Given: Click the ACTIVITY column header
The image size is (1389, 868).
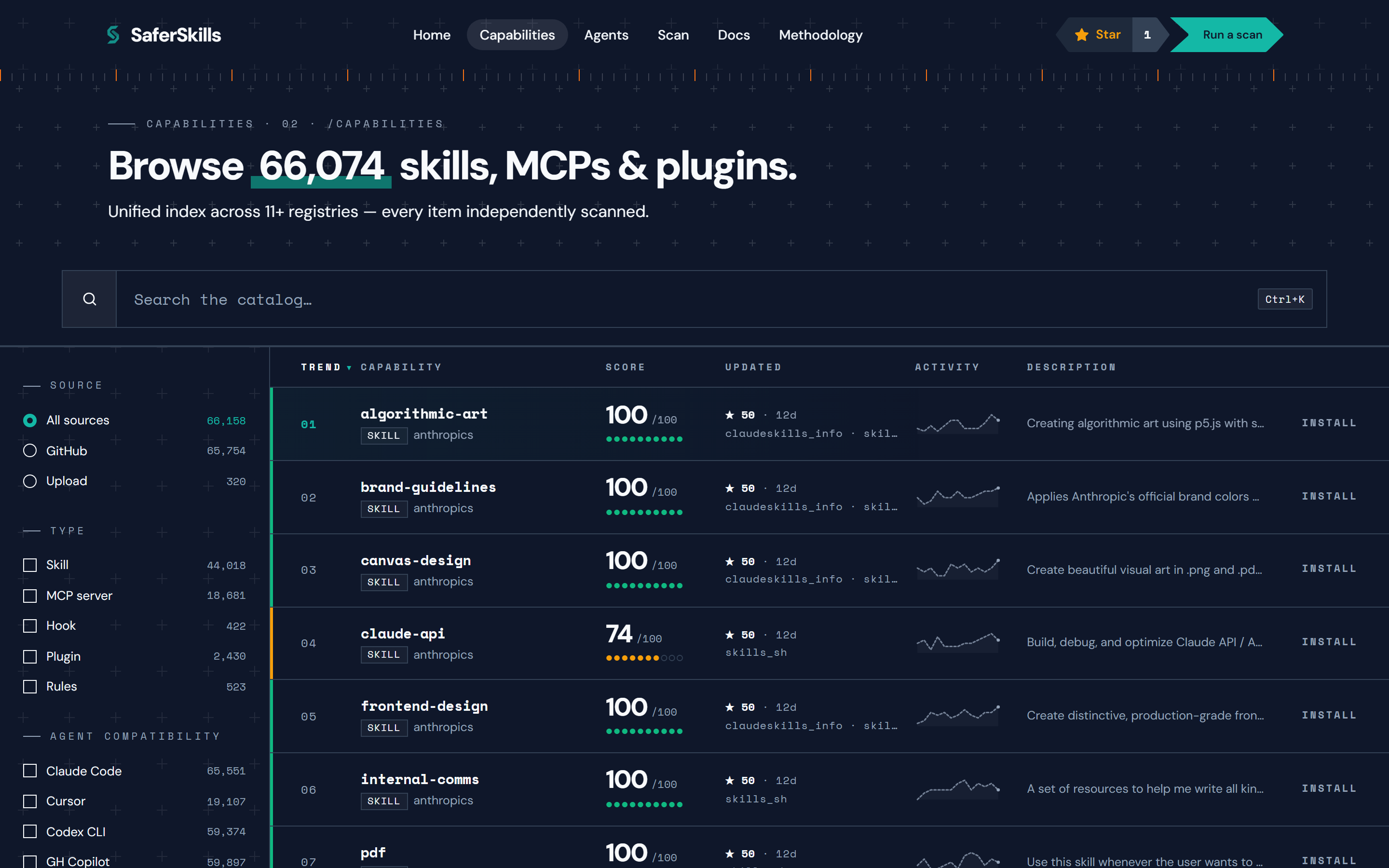Looking at the screenshot, I should (x=947, y=367).
